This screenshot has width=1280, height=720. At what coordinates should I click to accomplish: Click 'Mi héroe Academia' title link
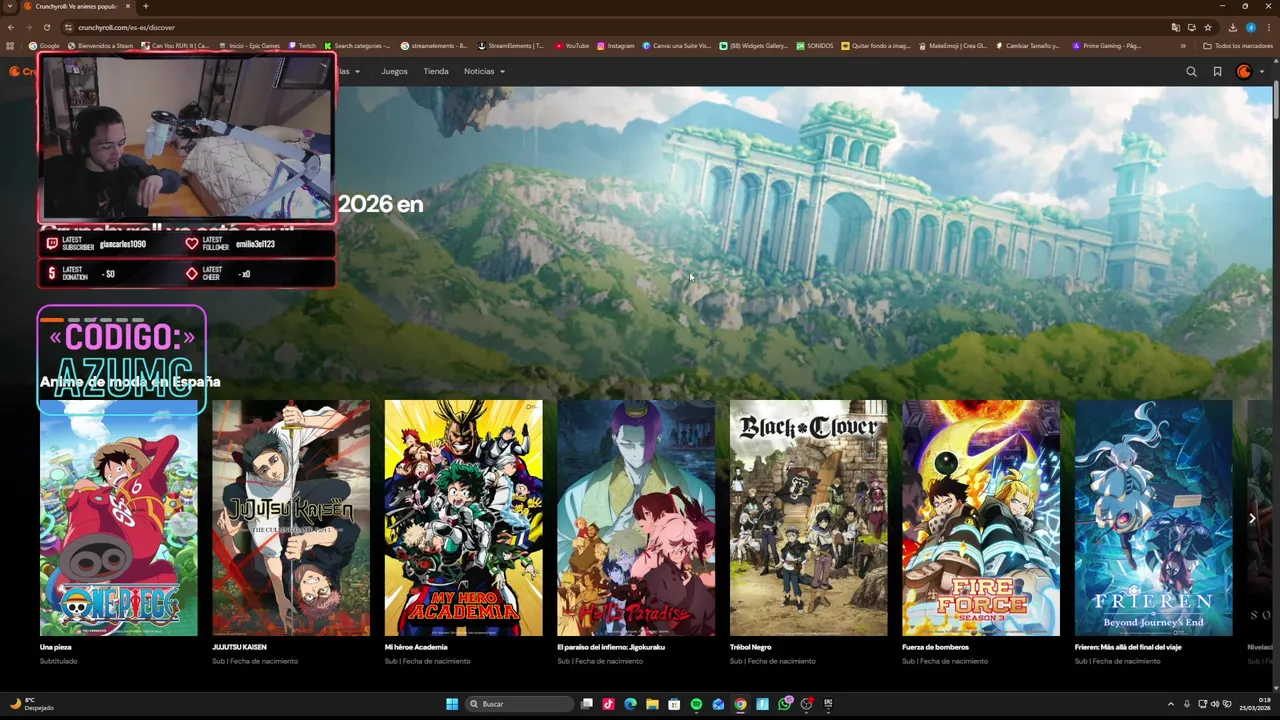point(416,647)
